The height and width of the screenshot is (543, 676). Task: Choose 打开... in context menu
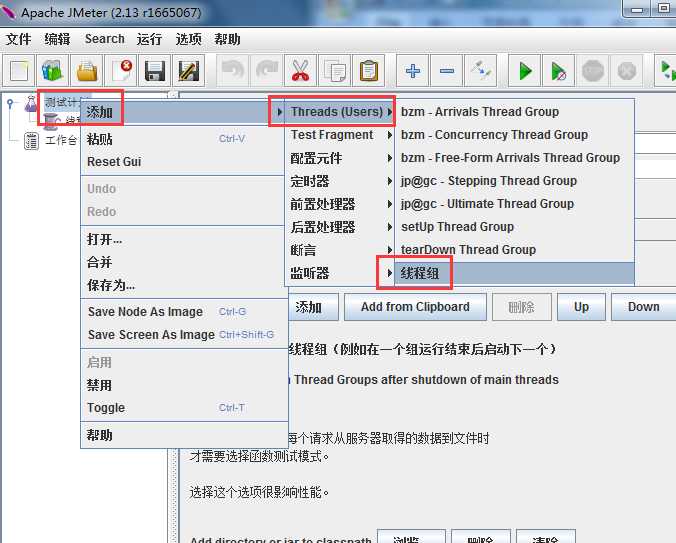(x=184, y=239)
